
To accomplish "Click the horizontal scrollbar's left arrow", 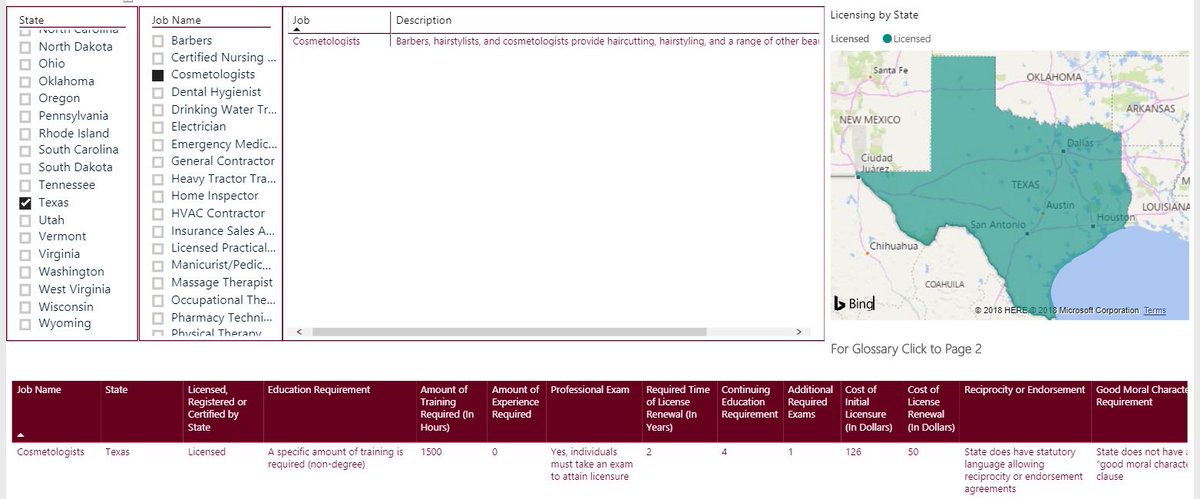I will coord(297,331).
